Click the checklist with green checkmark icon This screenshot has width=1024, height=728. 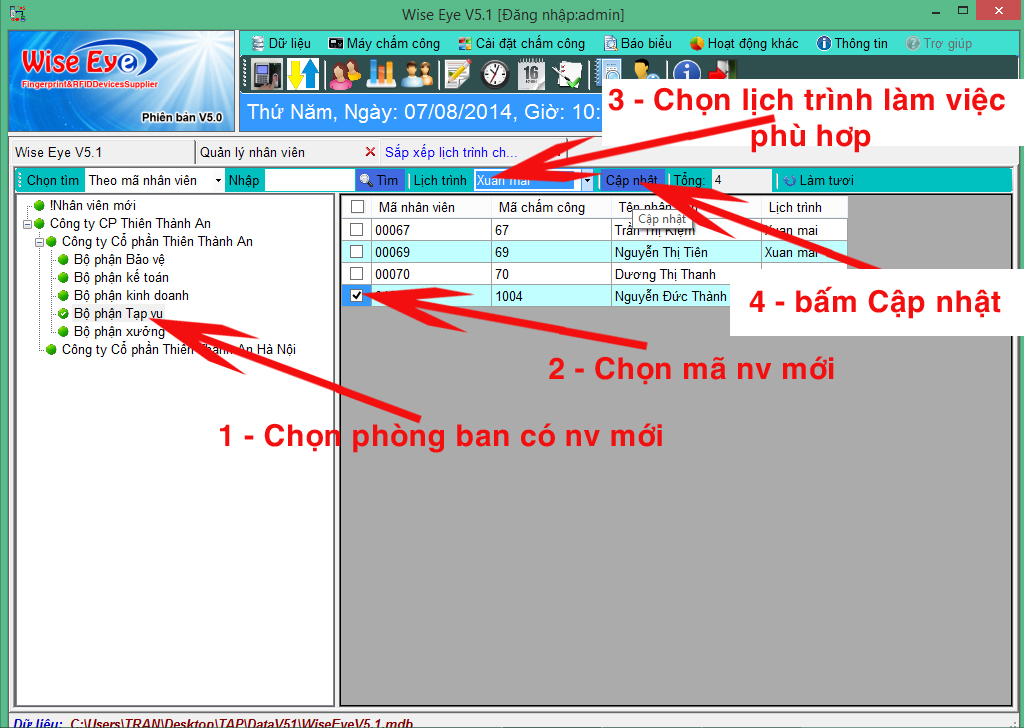567,74
